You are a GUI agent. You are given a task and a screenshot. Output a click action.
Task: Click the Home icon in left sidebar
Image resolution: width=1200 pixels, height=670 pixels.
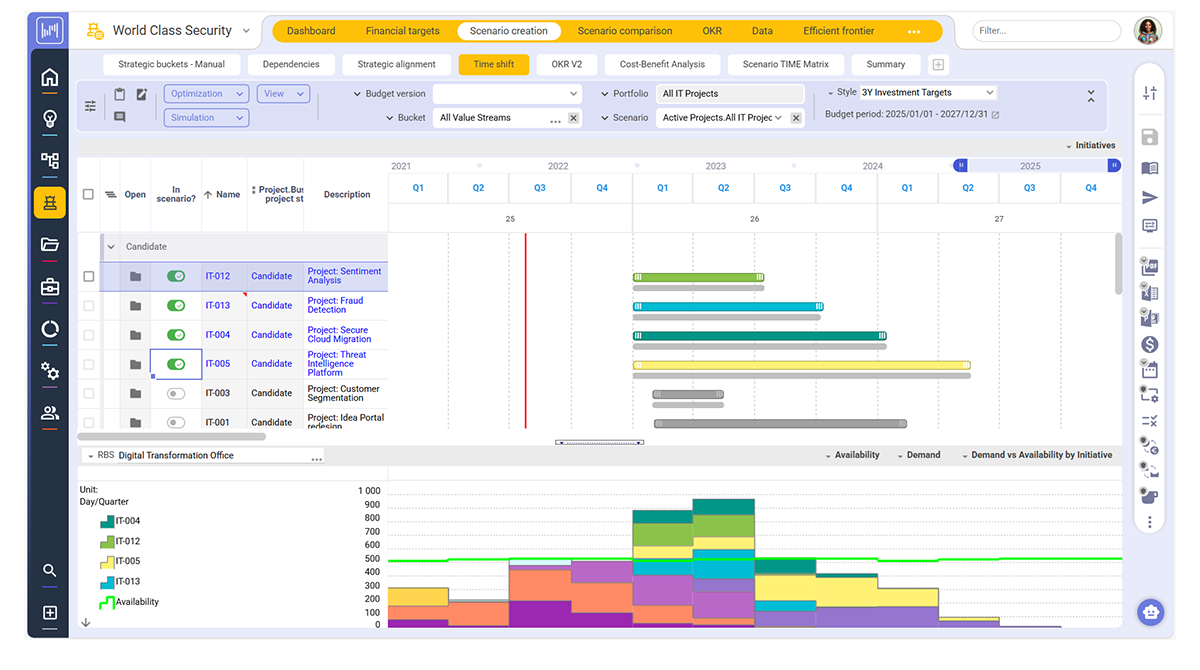coord(49,78)
